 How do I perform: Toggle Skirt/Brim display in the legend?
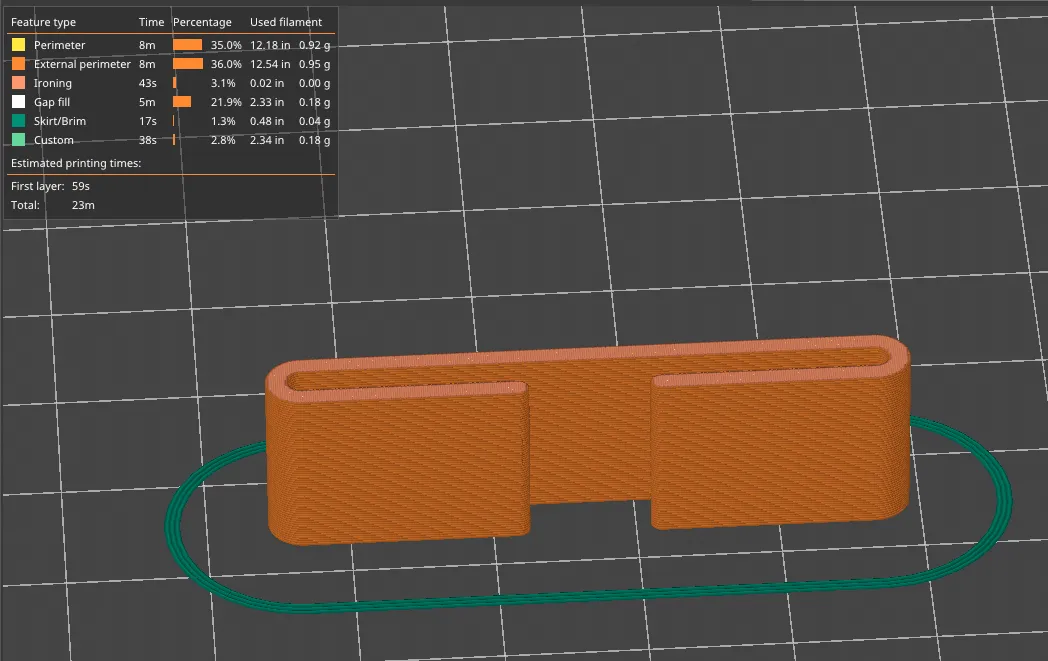pos(17,120)
